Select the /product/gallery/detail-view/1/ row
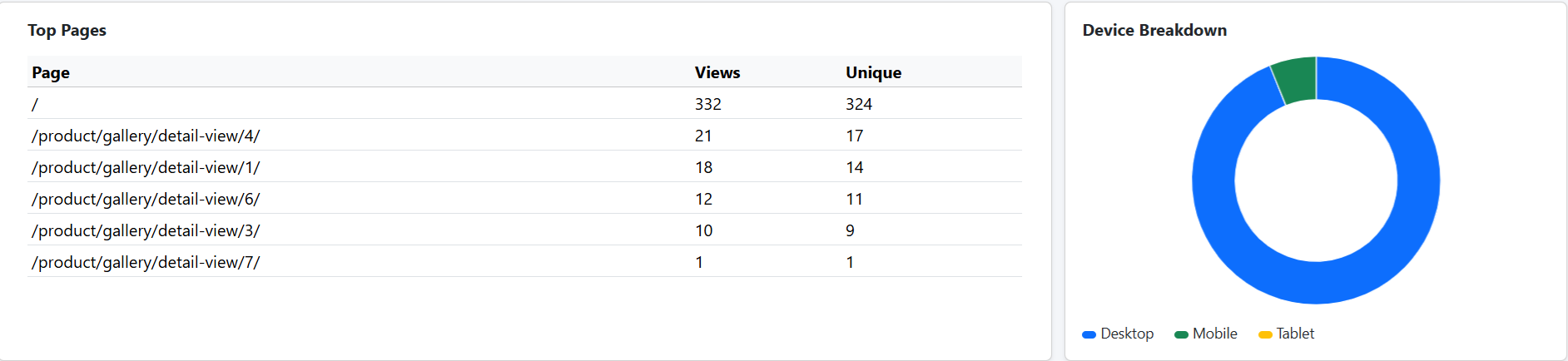 click(524, 166)
